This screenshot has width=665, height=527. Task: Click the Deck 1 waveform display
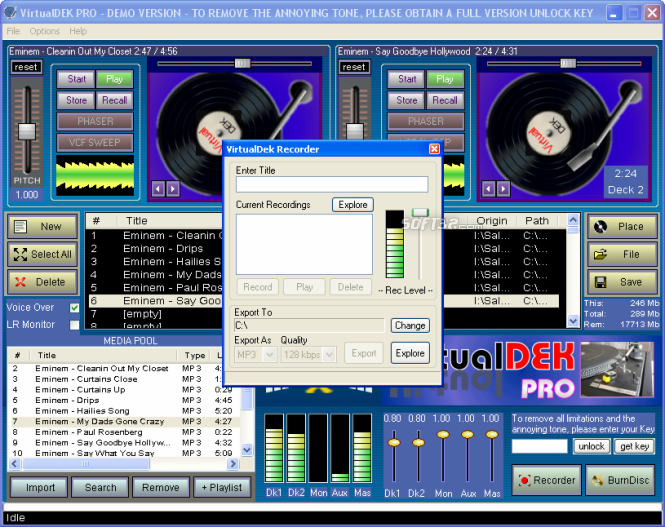(x=95, y=175)
